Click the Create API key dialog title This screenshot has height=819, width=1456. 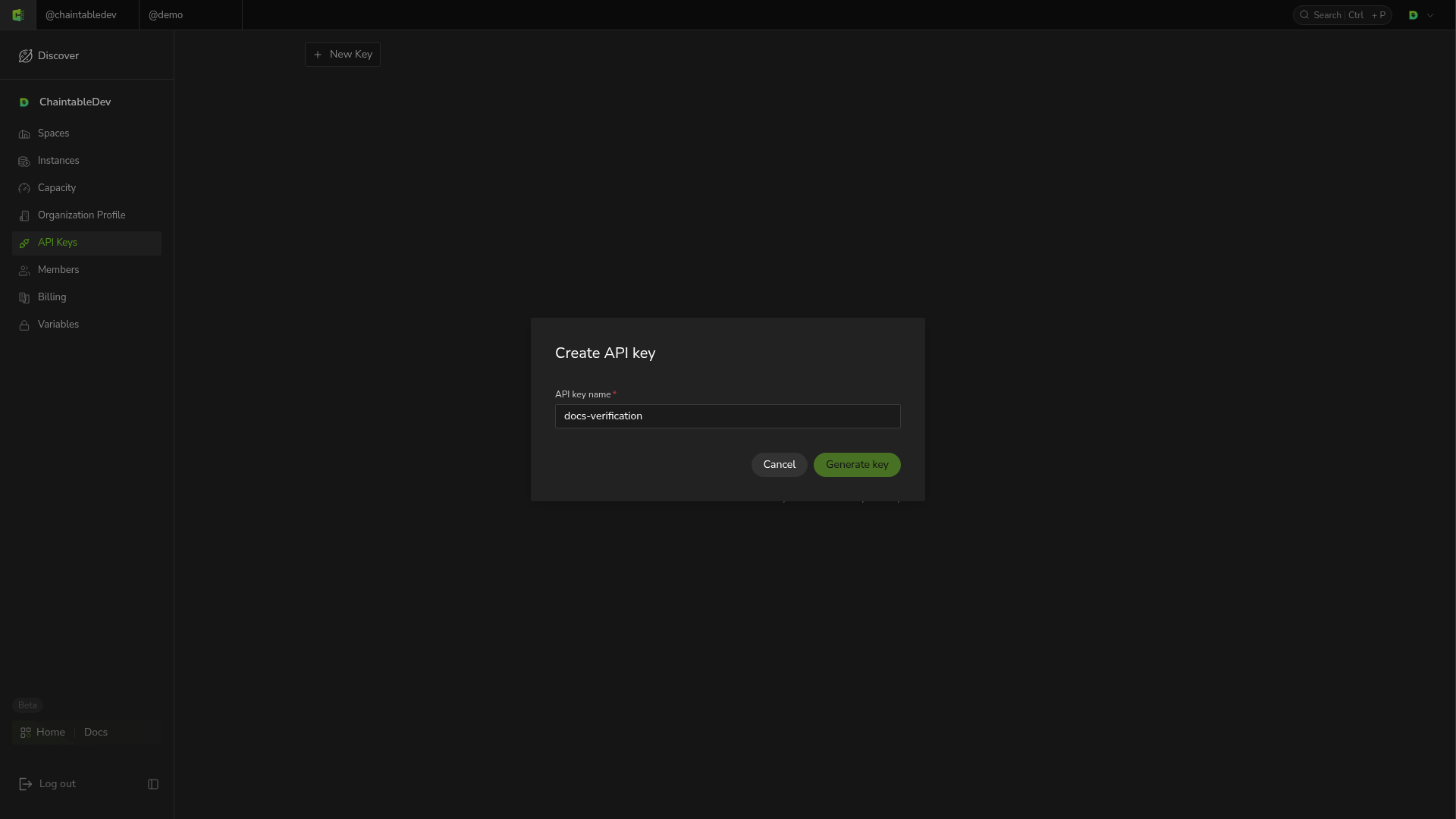tap(605, 353)
